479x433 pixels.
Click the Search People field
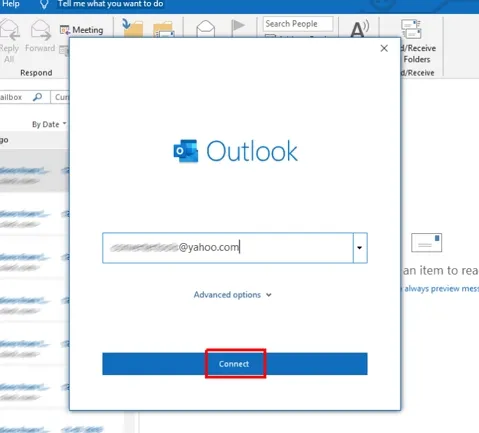click(x=298, y=24)
